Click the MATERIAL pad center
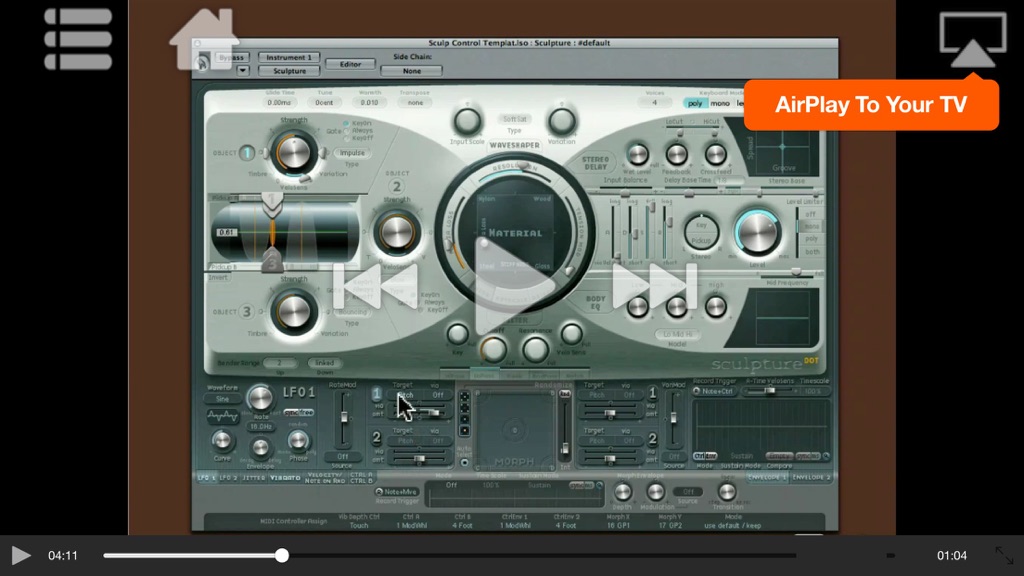This screenshot has height=576, width=1024. click(515, 232)
